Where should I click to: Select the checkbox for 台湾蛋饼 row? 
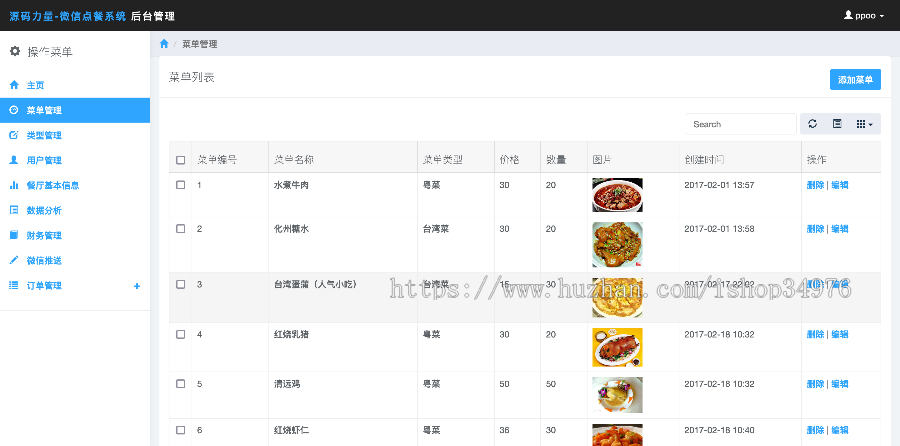[180, 284]
